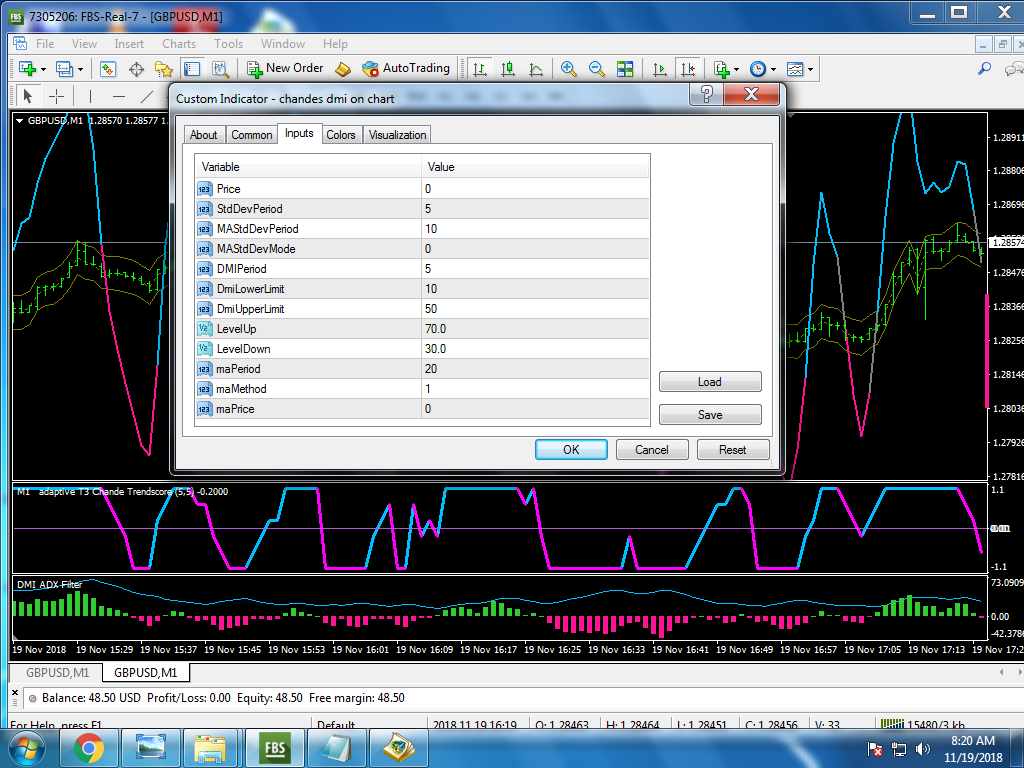Screen dimensions: 1024x768
Task: Click the Load button
Action: [710, 382]
